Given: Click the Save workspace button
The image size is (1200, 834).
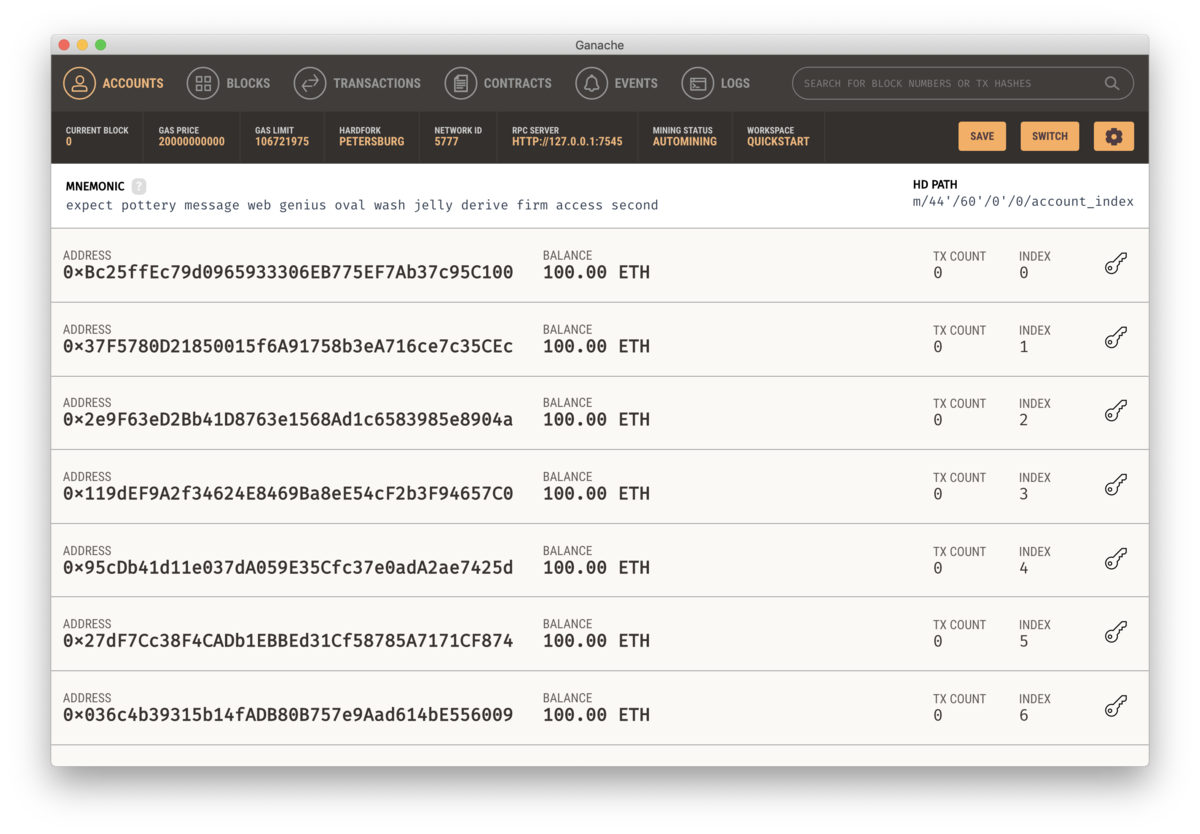Looking at the screenshot, I should pos(982,136).
